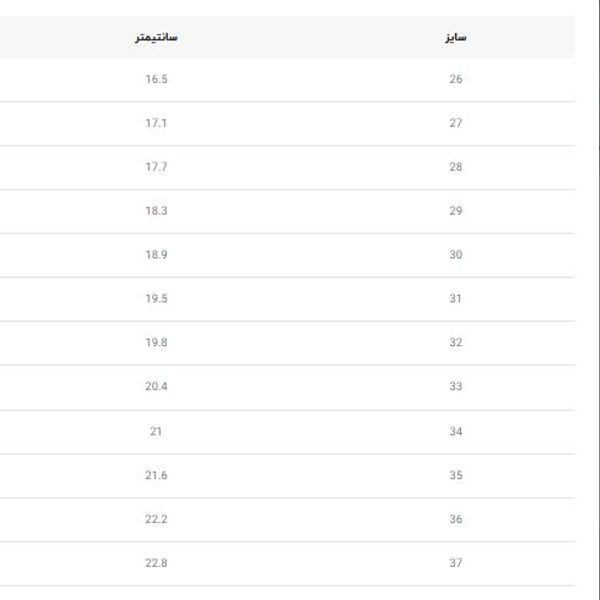Click the سایز column header
The height and width of the screenshot is (600, 600).
click(x=456, y=38)
